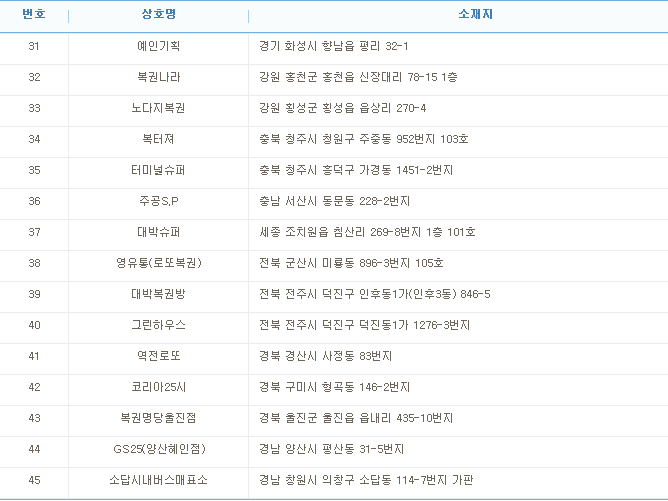Click address 세종 조치원읍 침산리 269-8번지
The image size is (668, 501).
367,232
